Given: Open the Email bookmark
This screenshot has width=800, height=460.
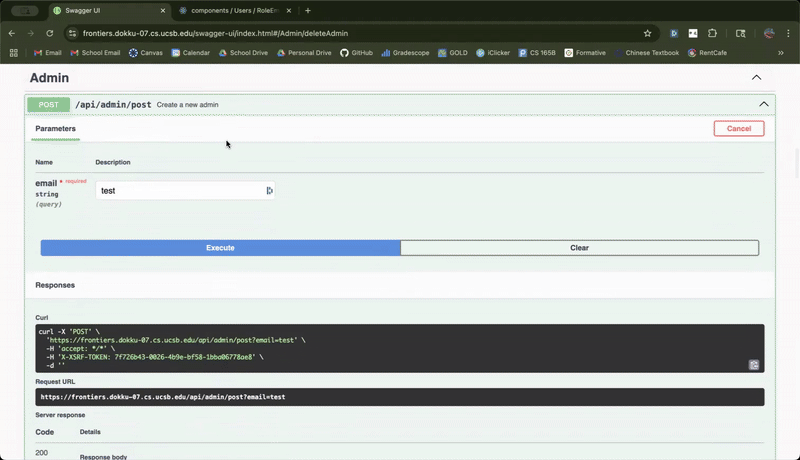Looking at the screenshot, I should click(x=47, y=53).
